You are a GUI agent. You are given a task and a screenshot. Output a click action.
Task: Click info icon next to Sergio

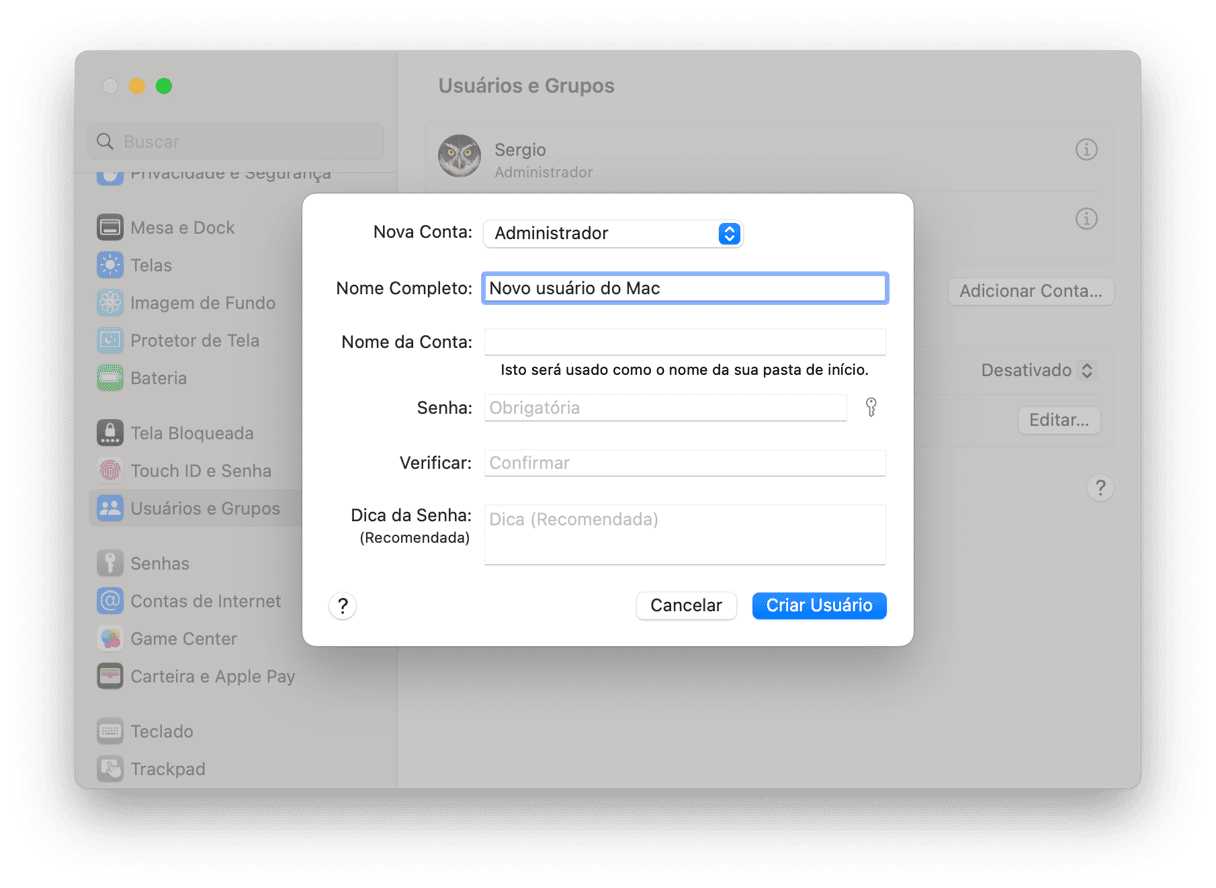tap(1086, 150)
